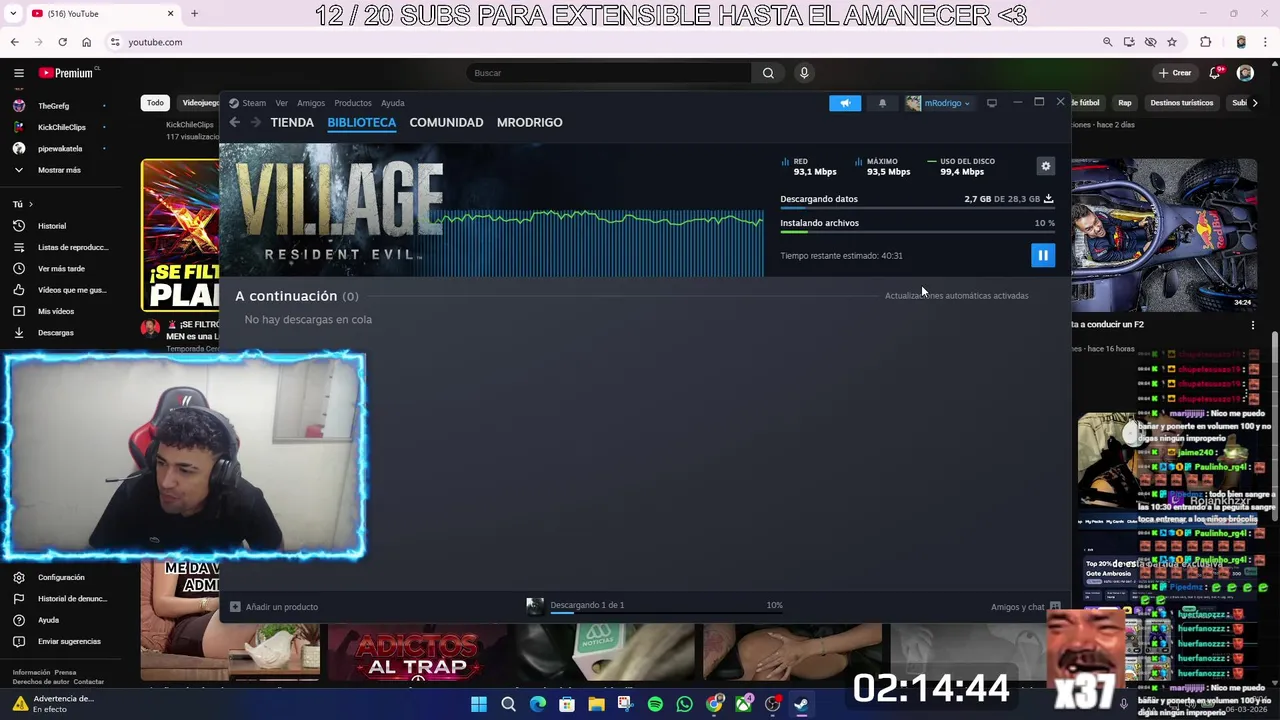Switch to the BIBLIOTECA tab

(x=362, y=122)
